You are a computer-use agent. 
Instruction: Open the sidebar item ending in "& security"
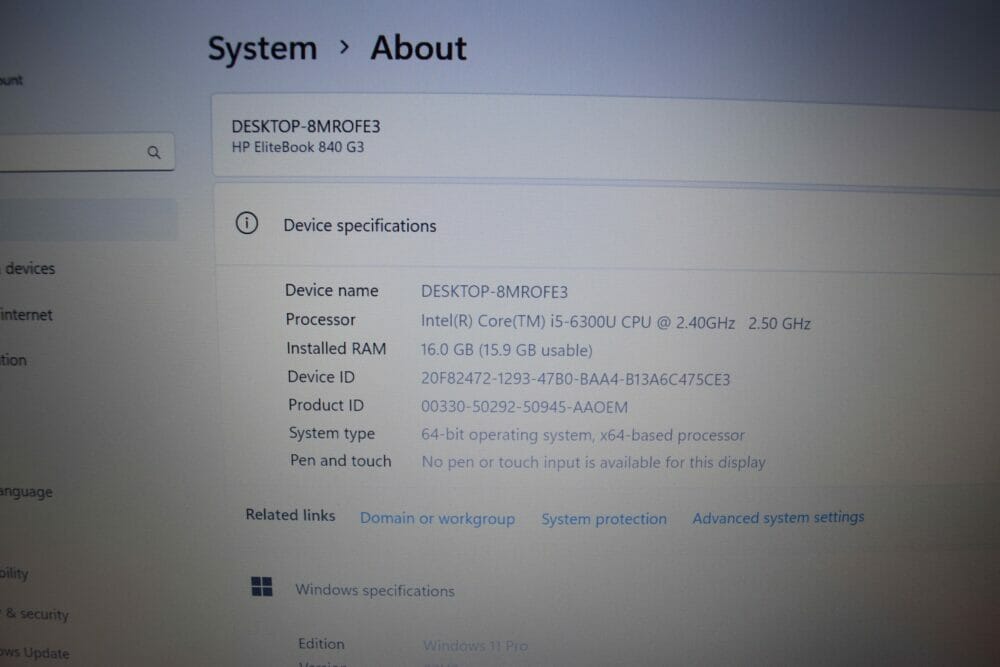pos(35,613)
